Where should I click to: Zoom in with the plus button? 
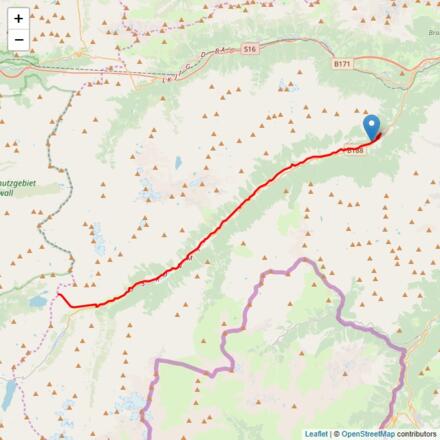(x=19, y=19)
